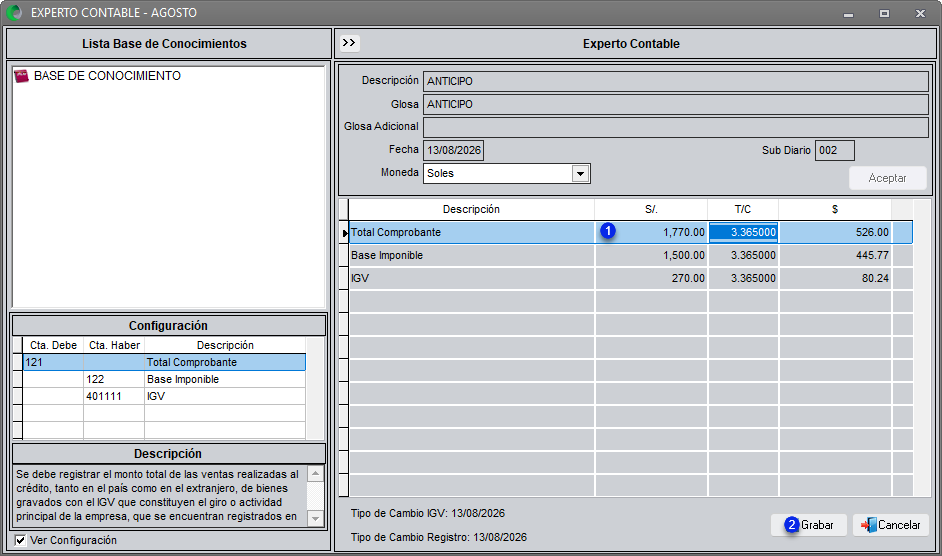This screenshot has width=942, height=556.
Task: Click the row selector arrow for Total Comprobante
Action: 344,233
